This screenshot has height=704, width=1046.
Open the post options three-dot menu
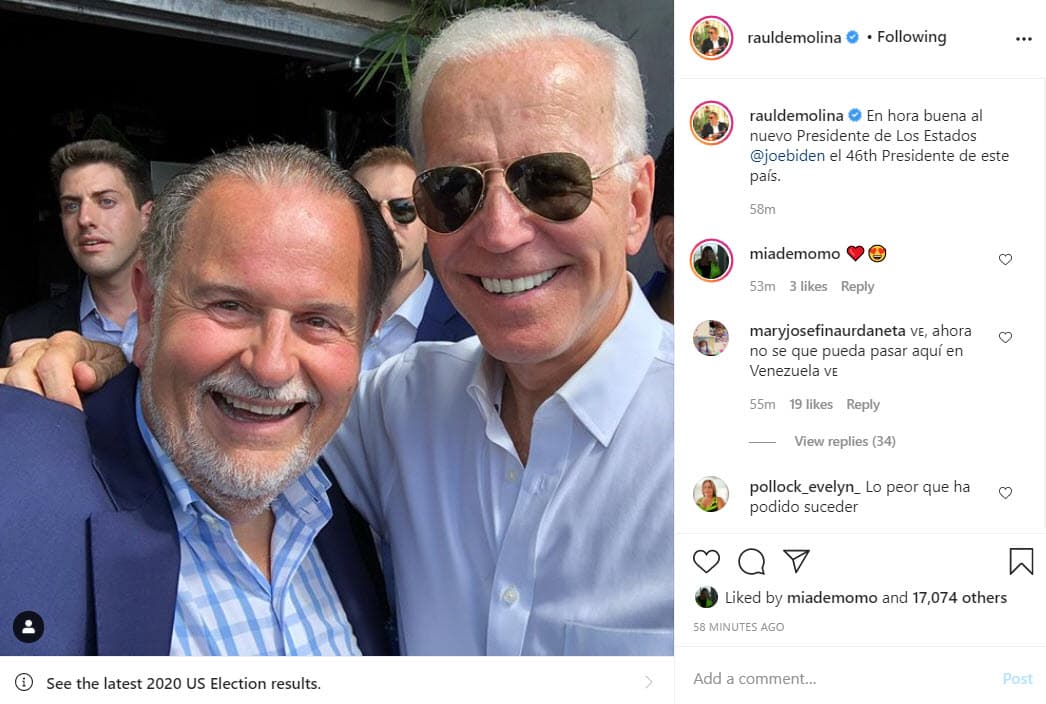tap(1023, 38)
